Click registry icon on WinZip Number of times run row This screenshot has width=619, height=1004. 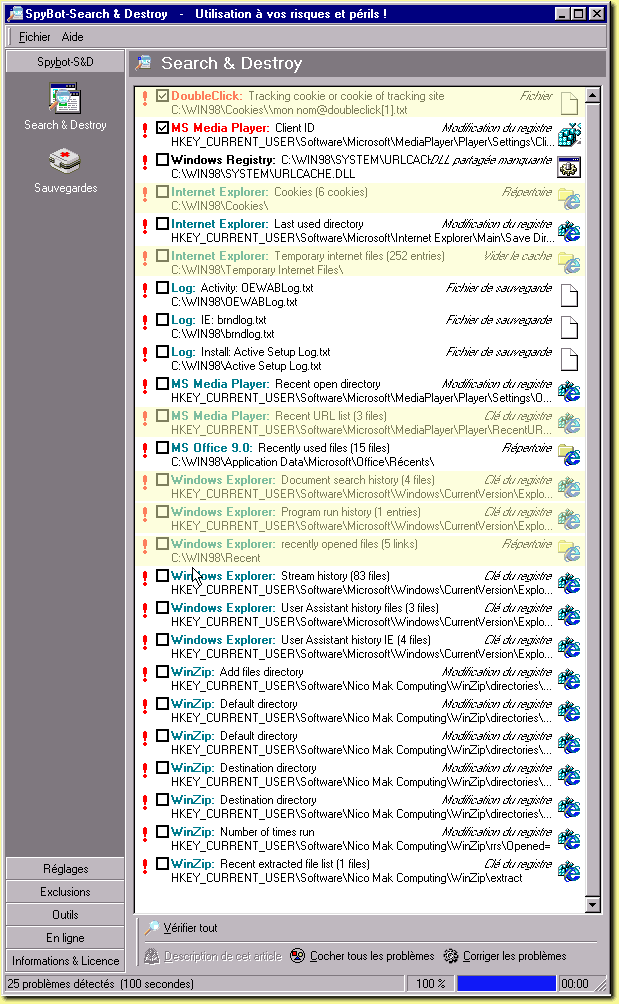coord(569,839)
